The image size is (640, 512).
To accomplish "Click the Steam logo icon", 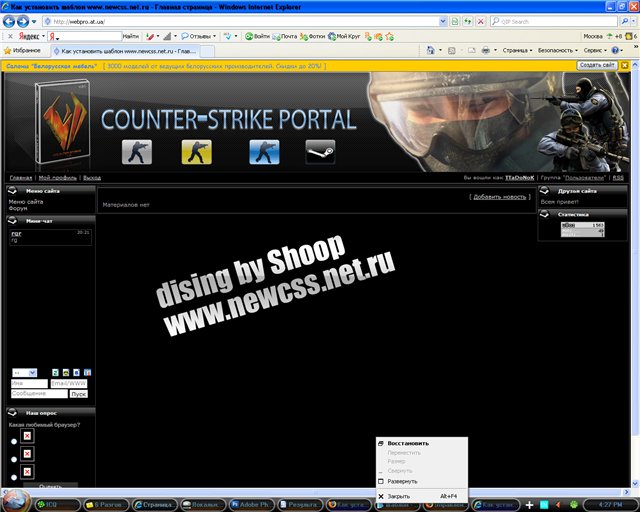I will coord(320,152).
